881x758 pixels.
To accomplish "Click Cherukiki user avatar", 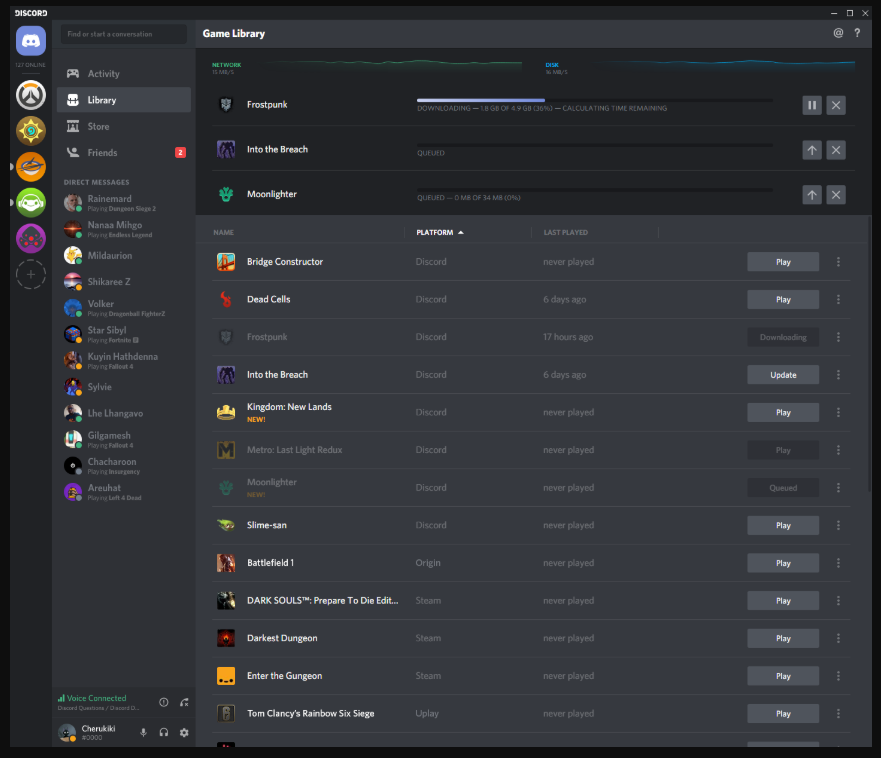I will click(67, 732).
